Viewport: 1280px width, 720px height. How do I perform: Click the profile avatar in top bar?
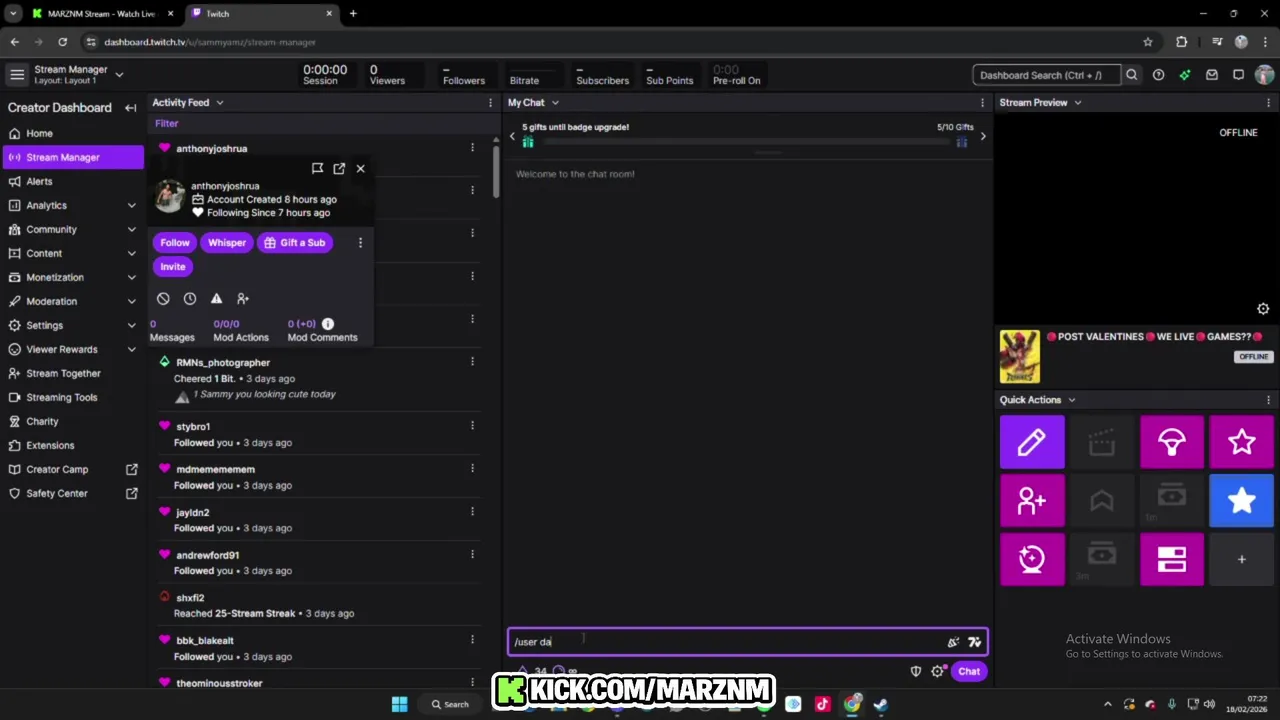[1264, 75]
